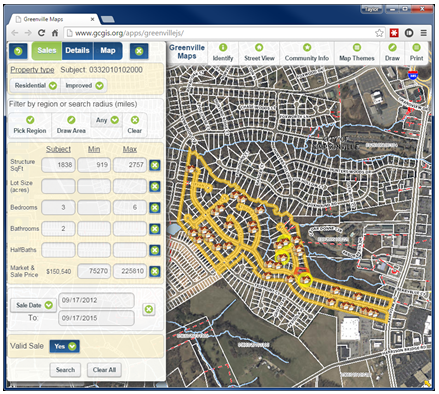Bookmark page with star icon
This screenshot has height=394, width=439.
point(379,33)
